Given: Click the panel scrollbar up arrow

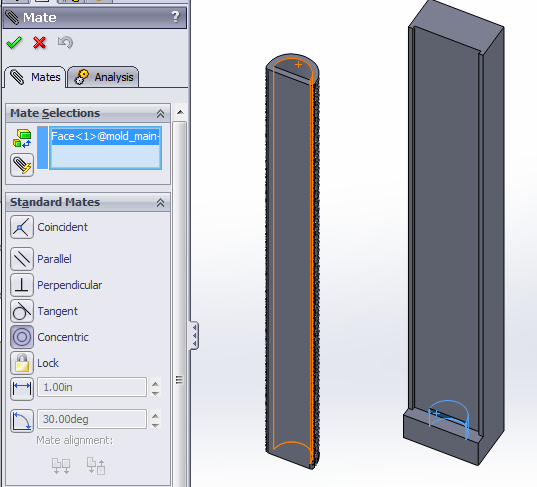Looking at the screenshot, I should pos(180,112).
